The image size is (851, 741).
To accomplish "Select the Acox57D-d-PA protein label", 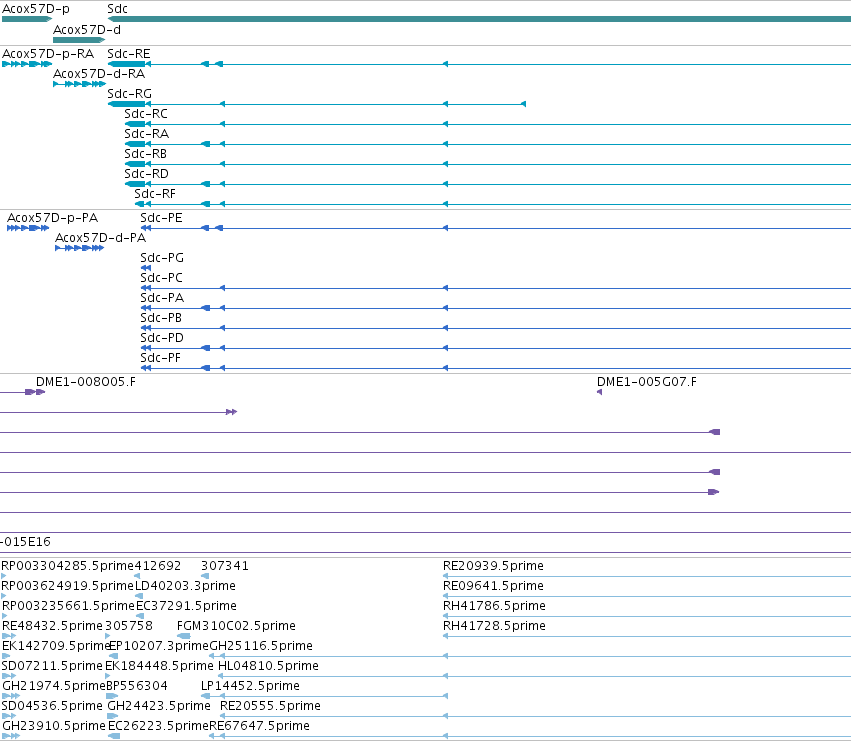I will pos(100,238).
